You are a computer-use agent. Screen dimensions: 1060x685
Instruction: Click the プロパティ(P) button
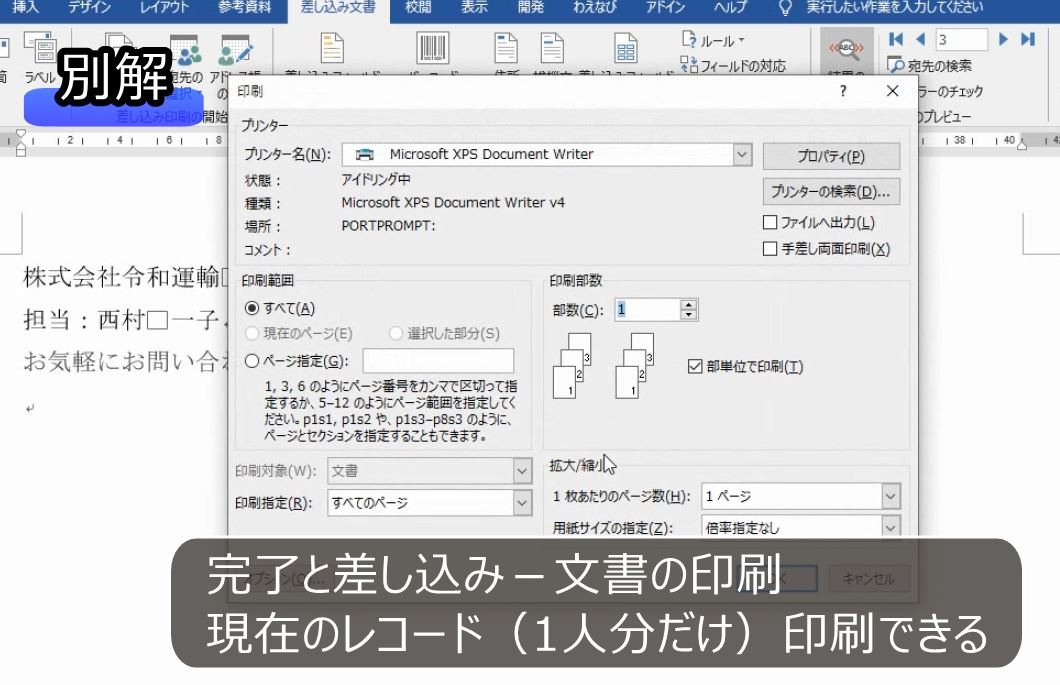click(831, 156)
